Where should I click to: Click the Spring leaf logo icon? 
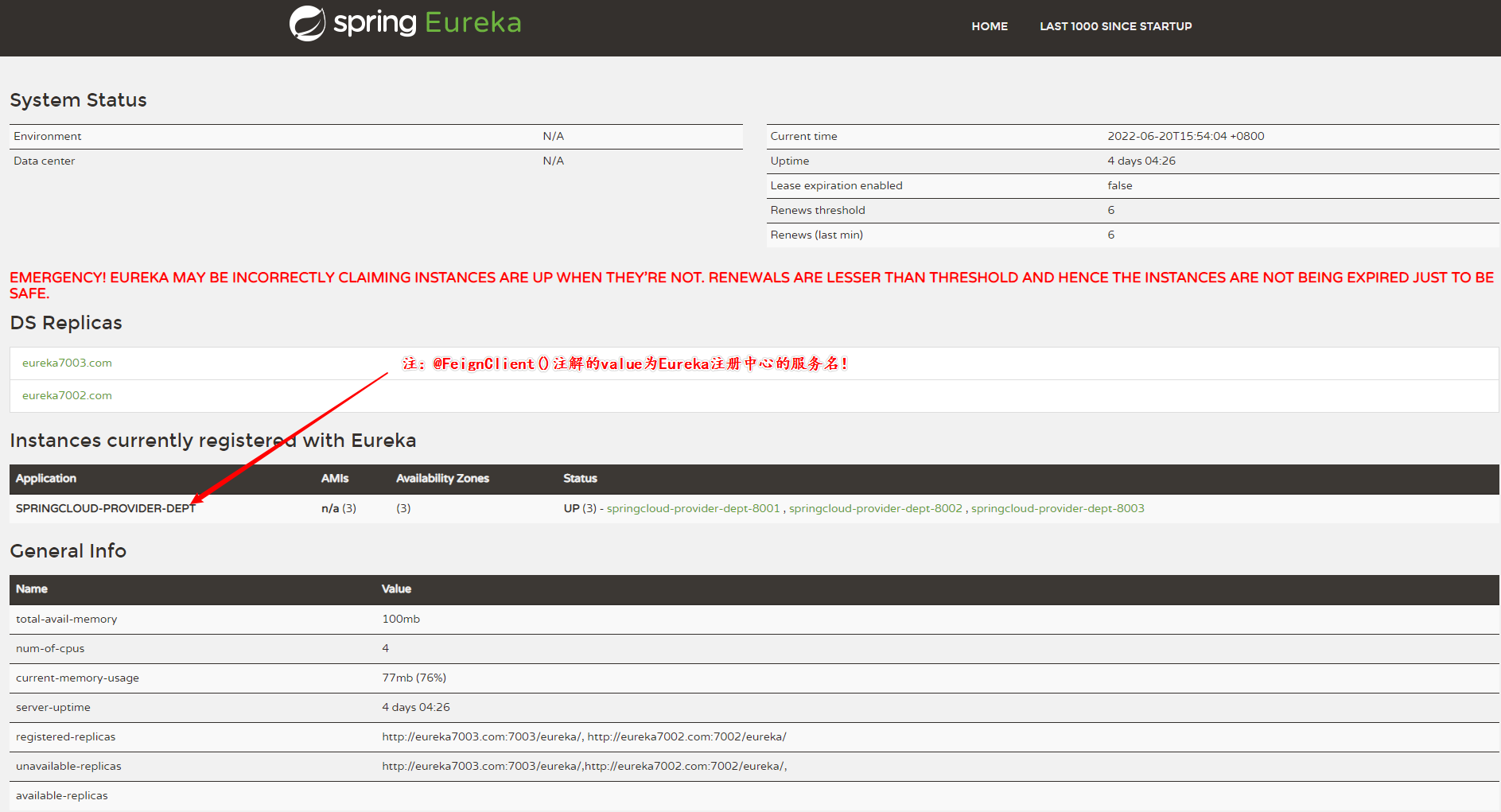tap(307, 23)
